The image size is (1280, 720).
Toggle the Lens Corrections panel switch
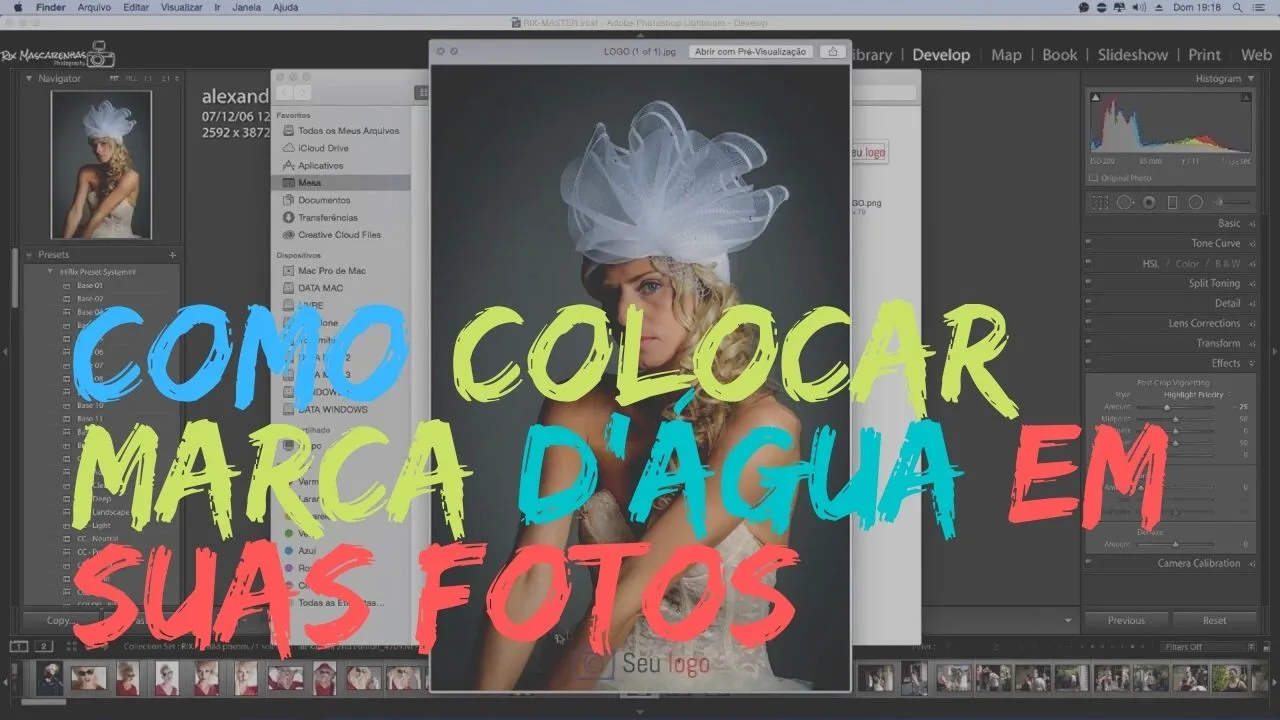pyautogui.click(x=1088, y=323)
